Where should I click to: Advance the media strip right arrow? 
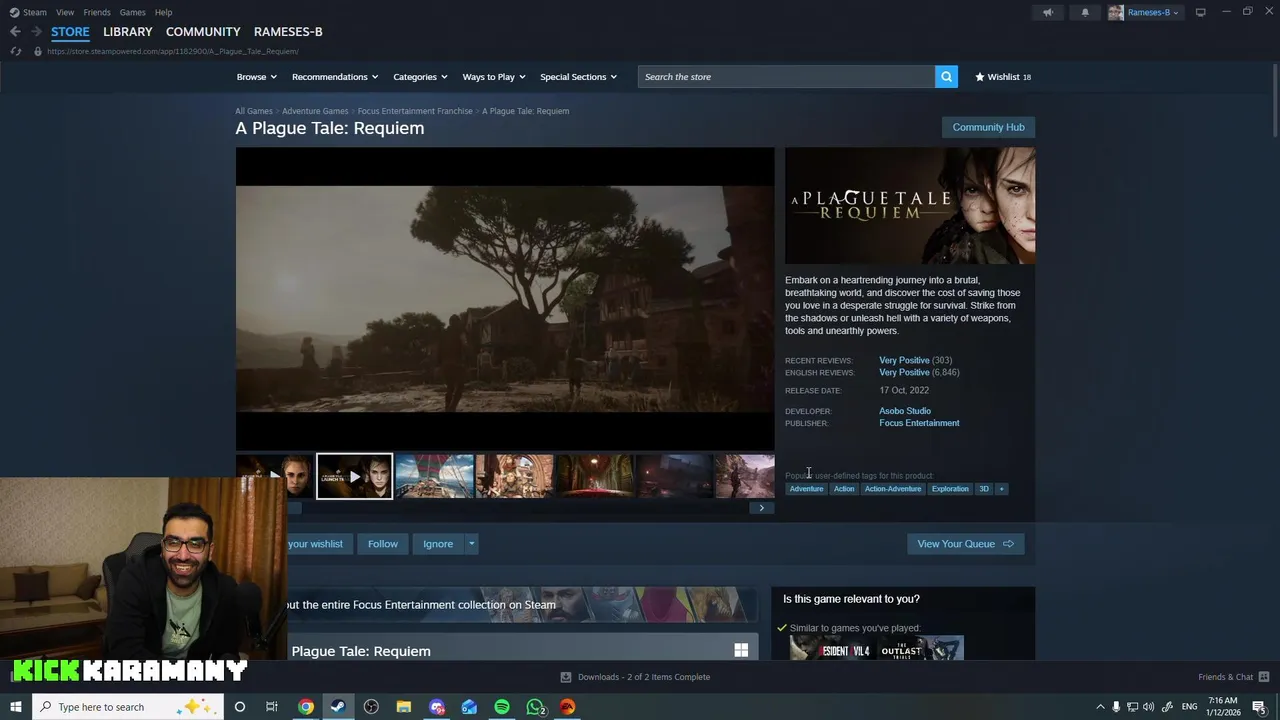tap(761, 508)
